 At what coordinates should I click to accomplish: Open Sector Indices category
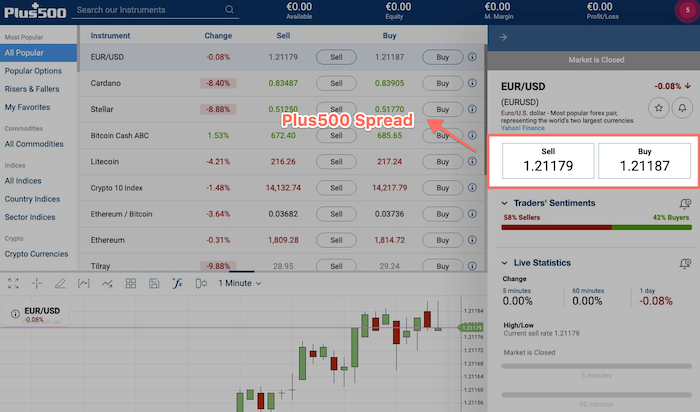30,217
